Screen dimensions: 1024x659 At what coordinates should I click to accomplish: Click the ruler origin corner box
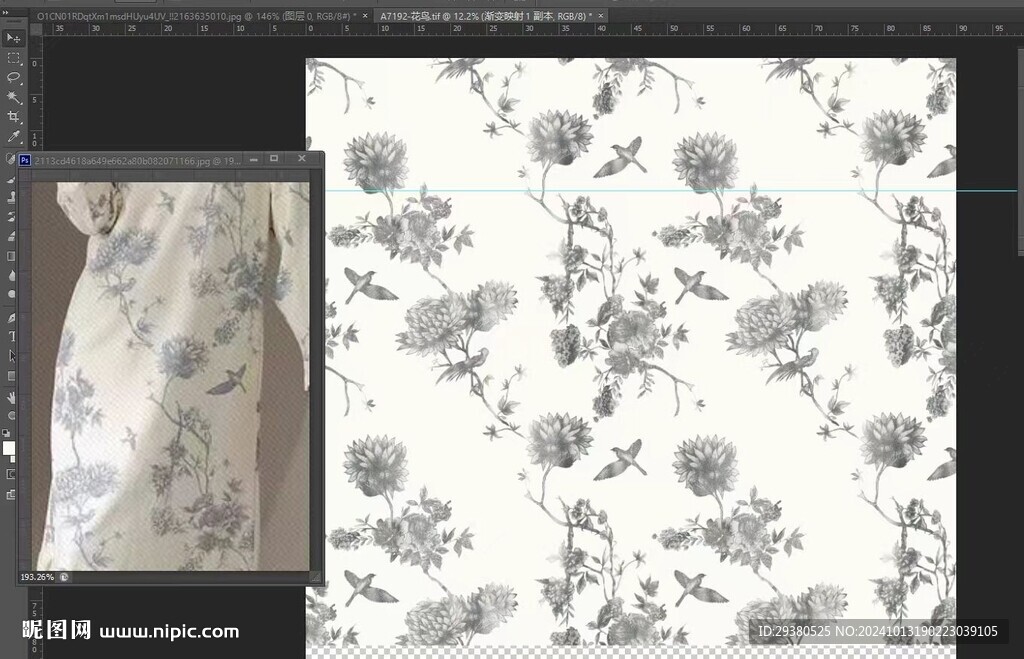(x=37, y=29)
